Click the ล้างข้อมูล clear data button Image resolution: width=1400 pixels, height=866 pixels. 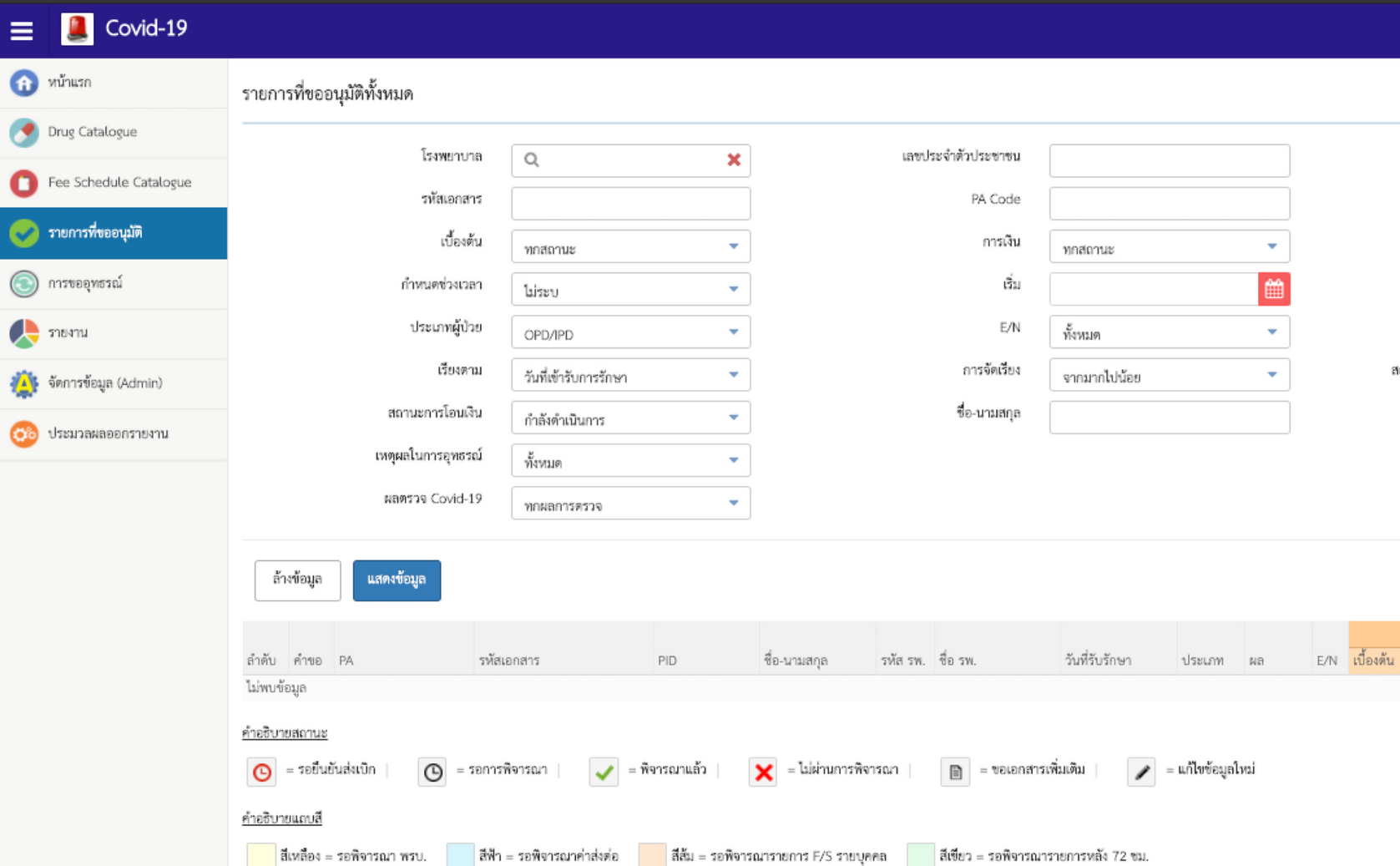[x=297, y=580]
